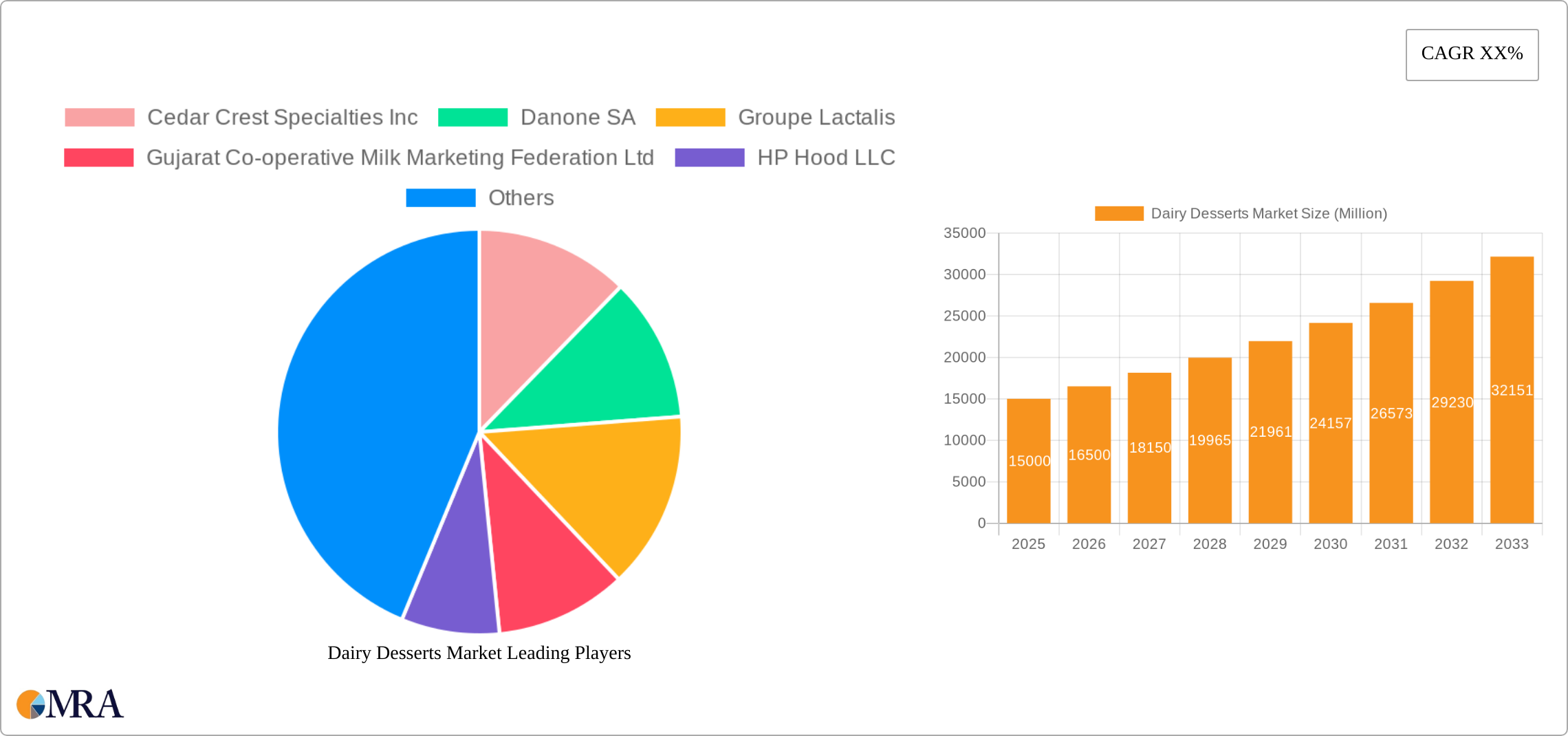Click the Others legend color box
Screen dimensions: 1568x736
click(x=440, y=198)
